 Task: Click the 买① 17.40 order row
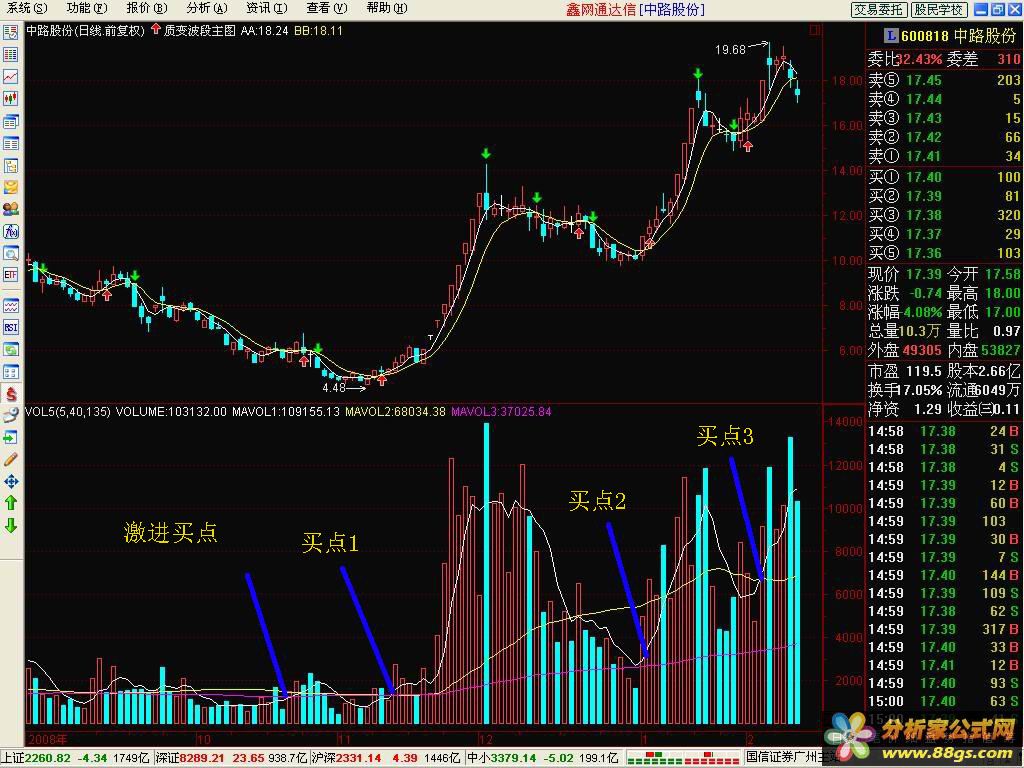(944, 177)
